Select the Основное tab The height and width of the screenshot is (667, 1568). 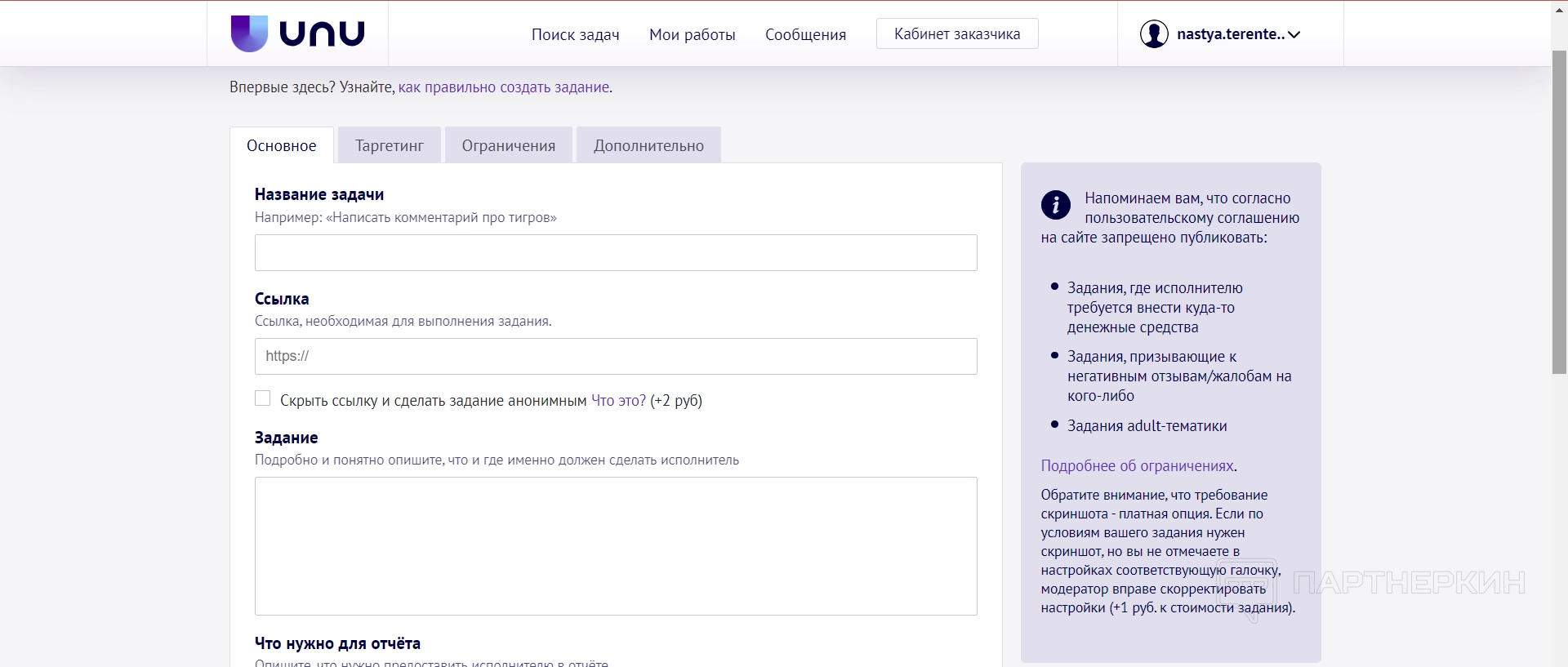pyautogui.click(x=282, y=145)
